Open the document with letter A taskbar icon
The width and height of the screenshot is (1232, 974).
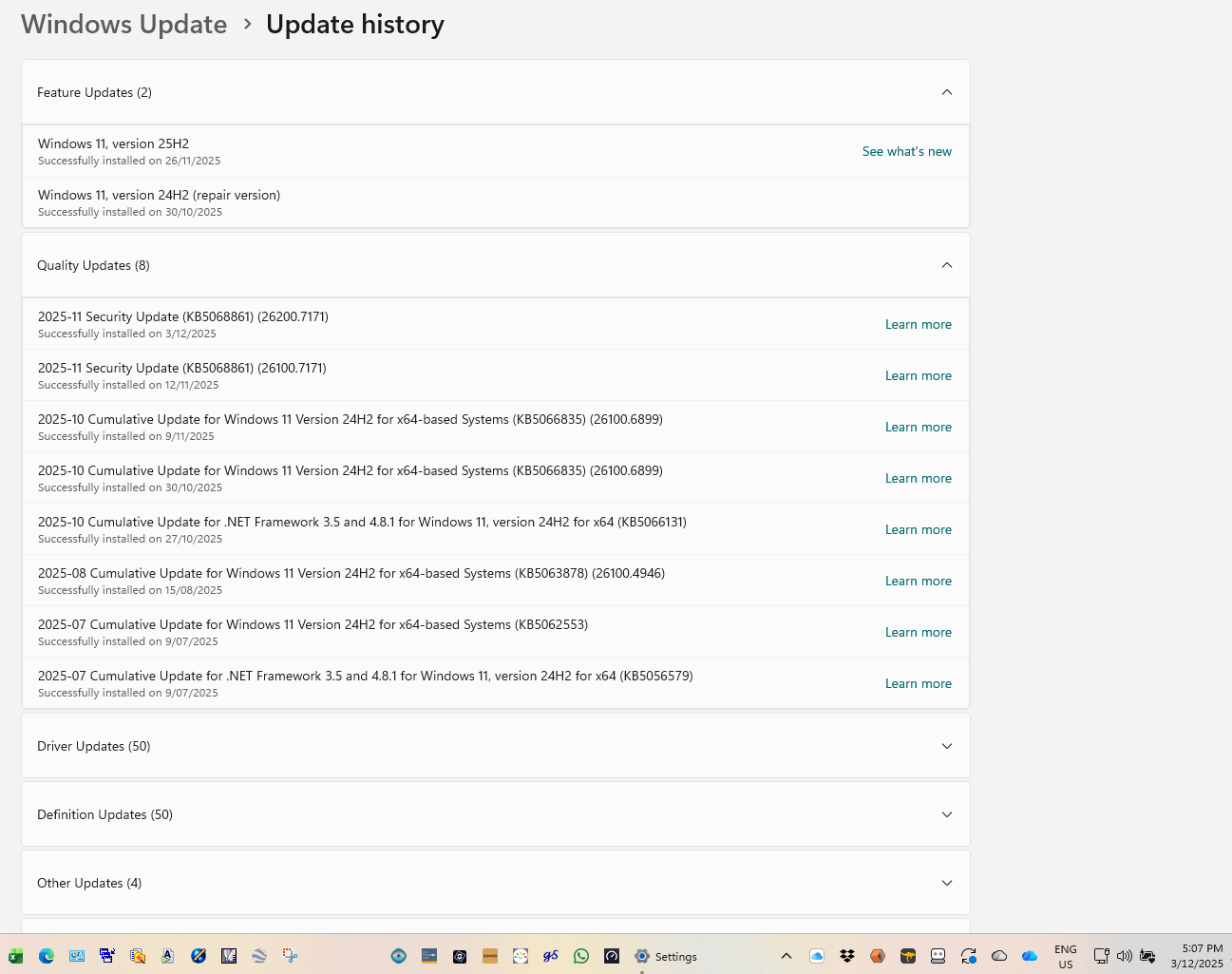coord(168,956)
